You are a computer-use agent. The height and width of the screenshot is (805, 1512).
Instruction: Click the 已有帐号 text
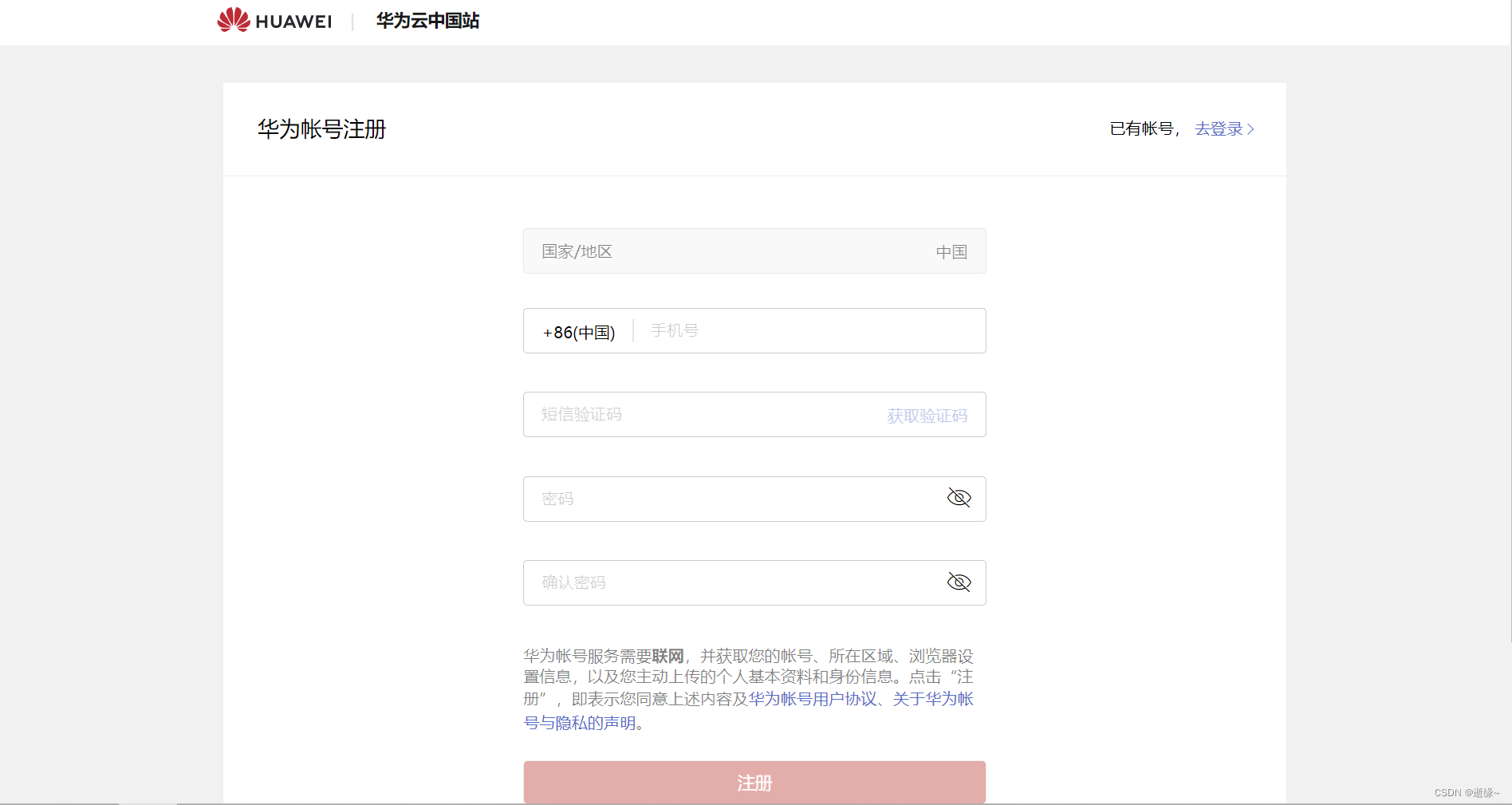coord(1141,128)
